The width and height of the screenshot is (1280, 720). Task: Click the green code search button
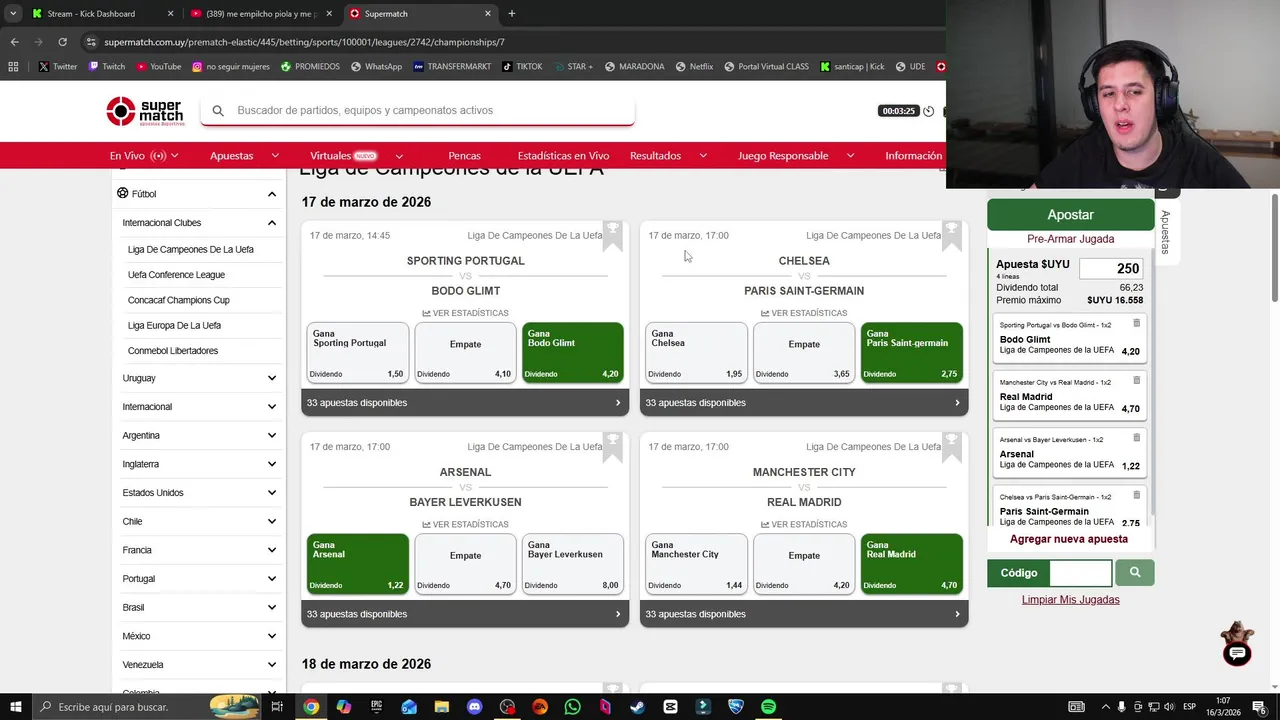[x=1134, y=573]
